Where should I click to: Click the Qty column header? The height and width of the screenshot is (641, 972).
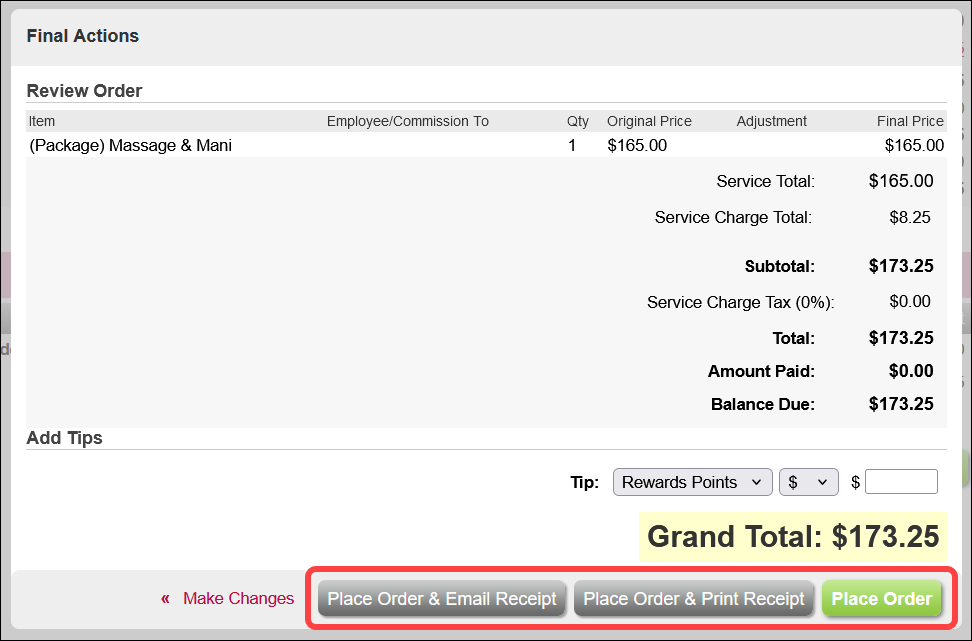(x=578, y=121)
